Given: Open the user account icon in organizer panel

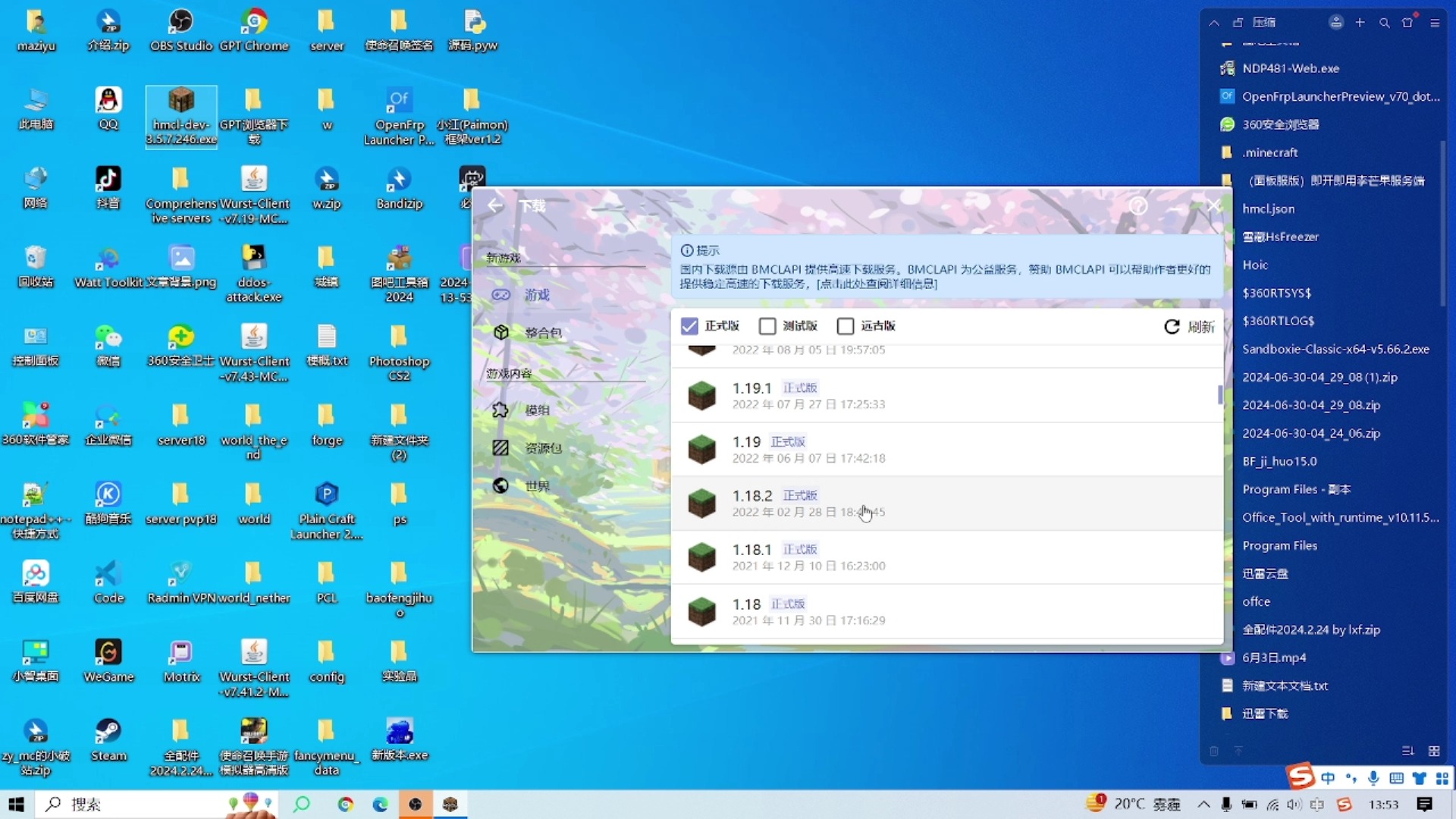Looking at the screenshot, I should coord(1336,23).
